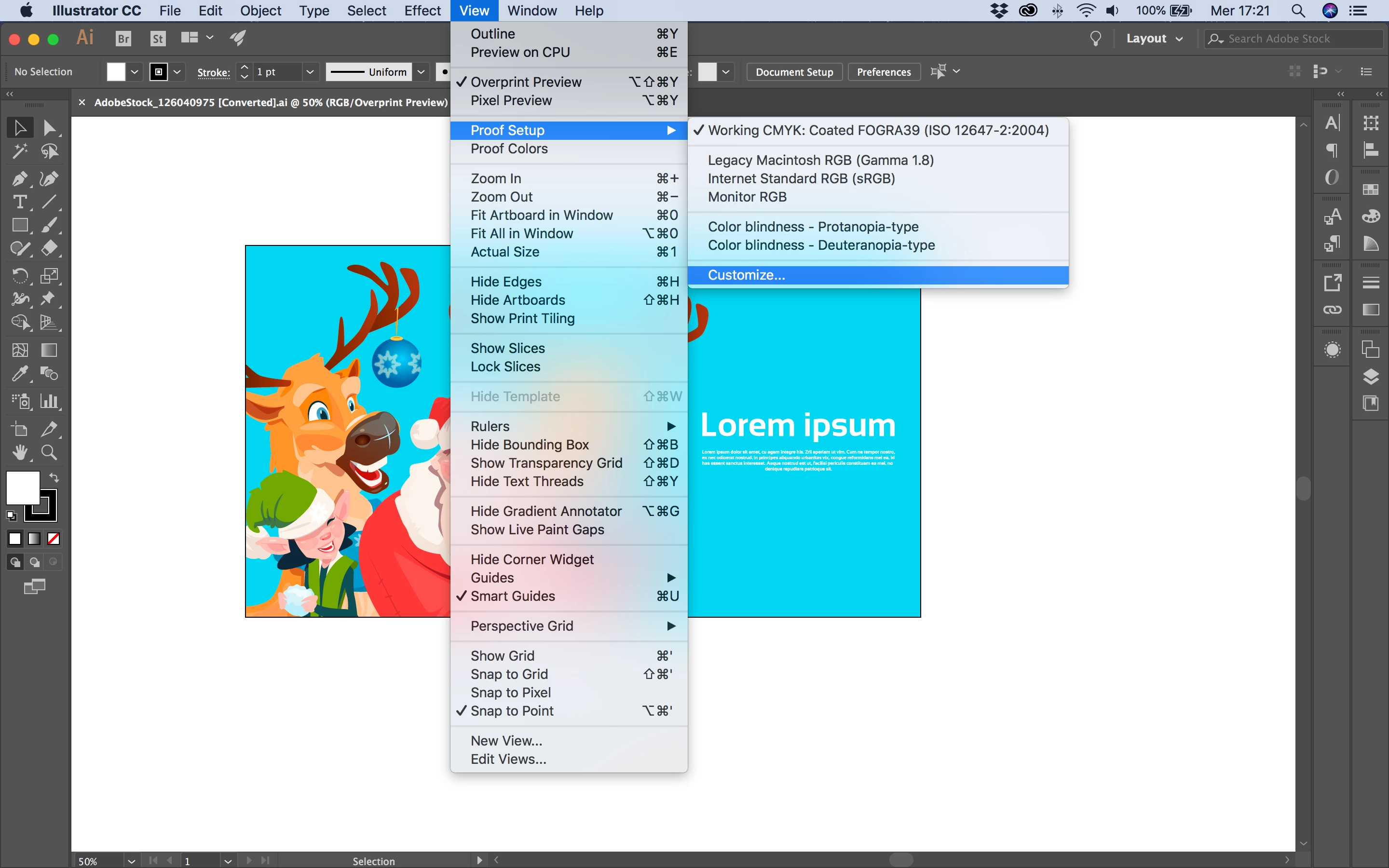The width and height of the screenshot is (1389, 868).
Task: Open the Layers panel icon
Action: tap(1371, 377)
